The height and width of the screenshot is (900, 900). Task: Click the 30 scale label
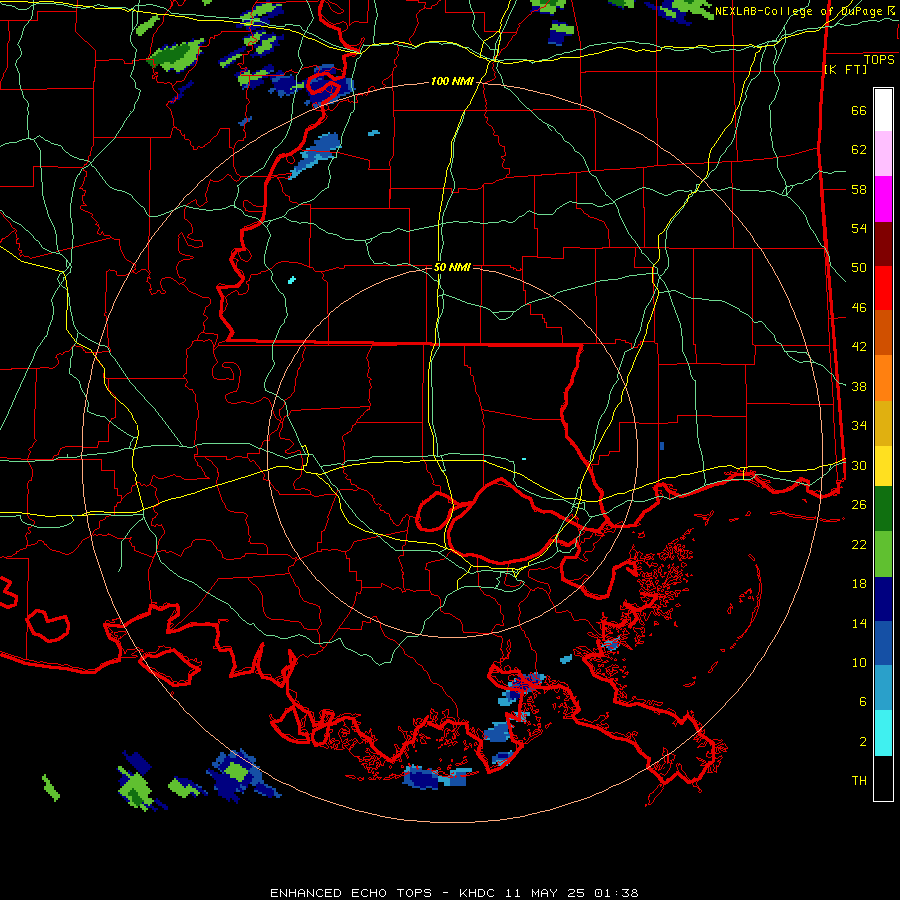[859, 465]
